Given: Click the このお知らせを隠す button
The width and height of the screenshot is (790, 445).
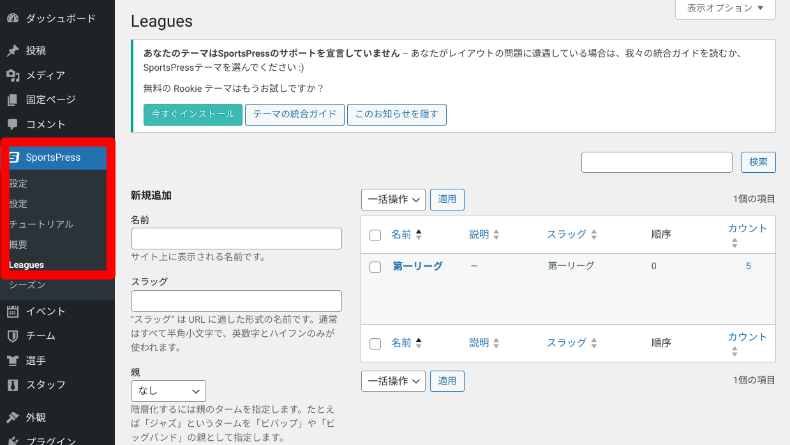Looking at the screenshot, I should click(397, 114).
